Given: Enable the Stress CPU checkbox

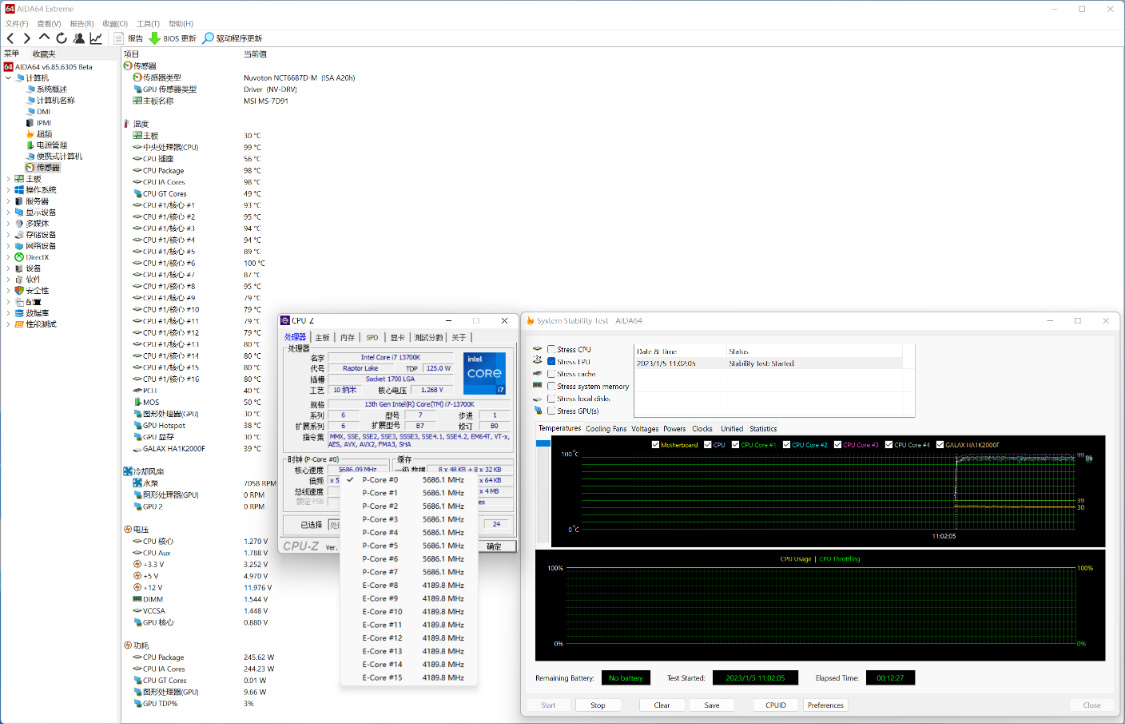Looking at the screenshot, I should coord(551,349).
